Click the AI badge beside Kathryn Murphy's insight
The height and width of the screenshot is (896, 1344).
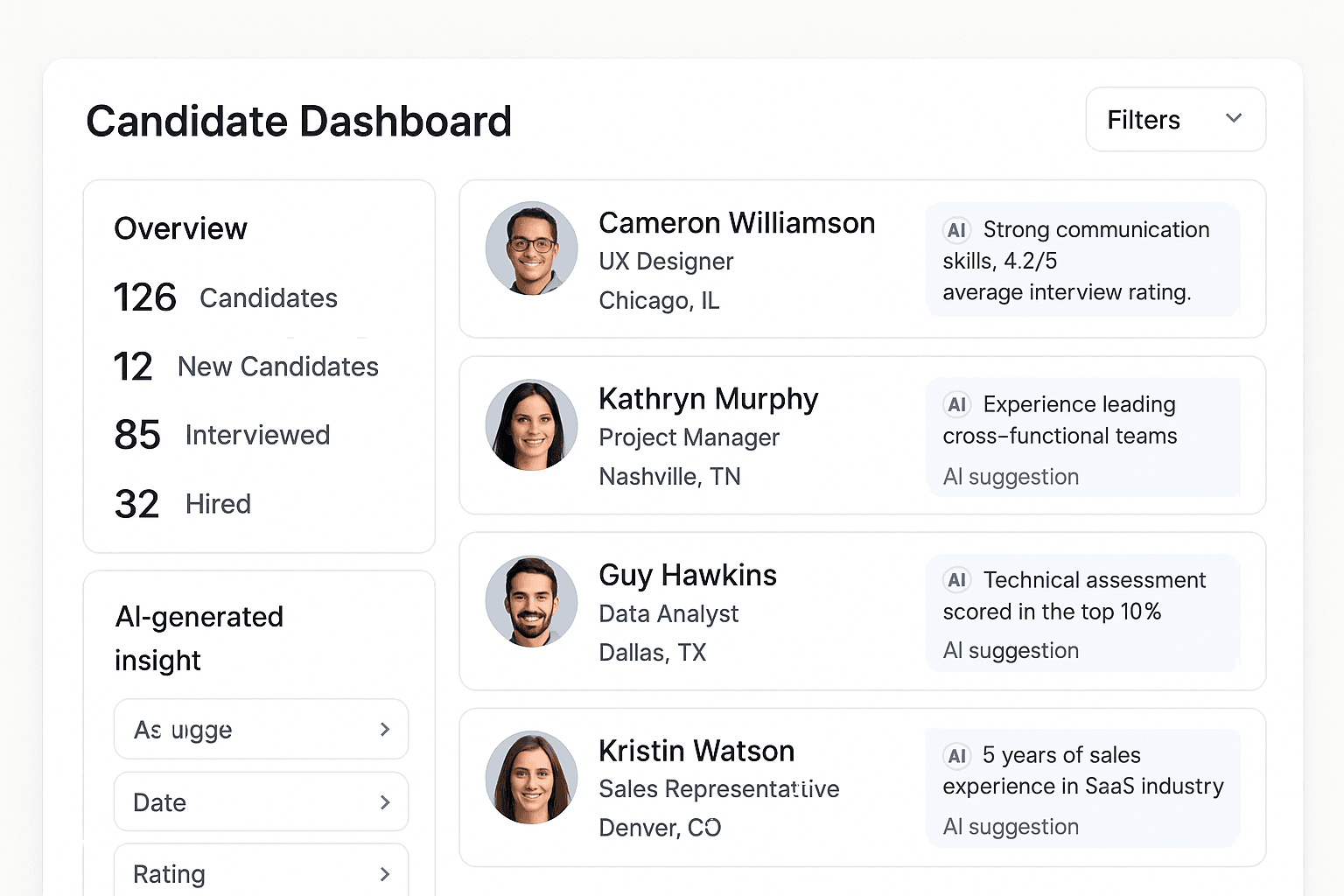click(x=956, y=405)
